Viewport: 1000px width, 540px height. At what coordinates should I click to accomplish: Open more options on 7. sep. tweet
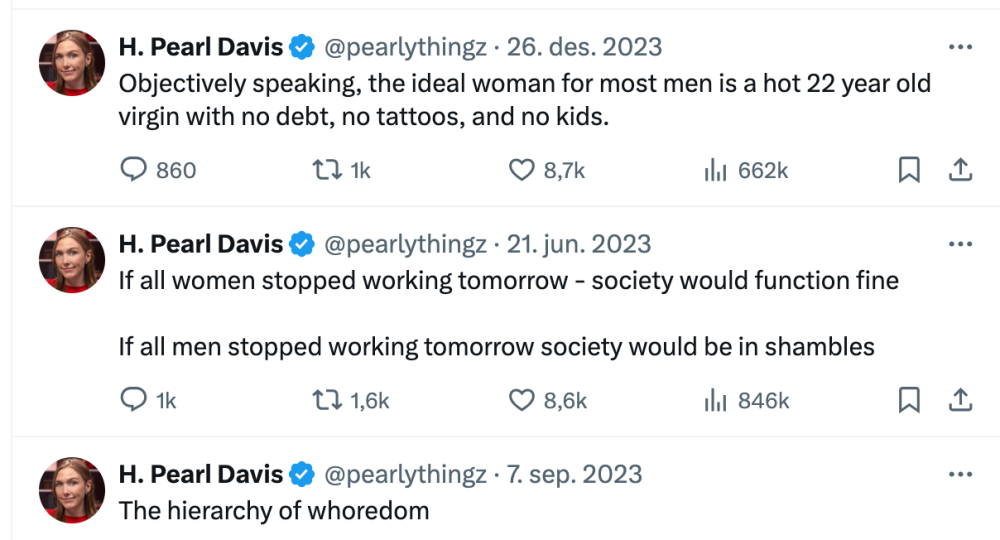[x=960, y=474]
